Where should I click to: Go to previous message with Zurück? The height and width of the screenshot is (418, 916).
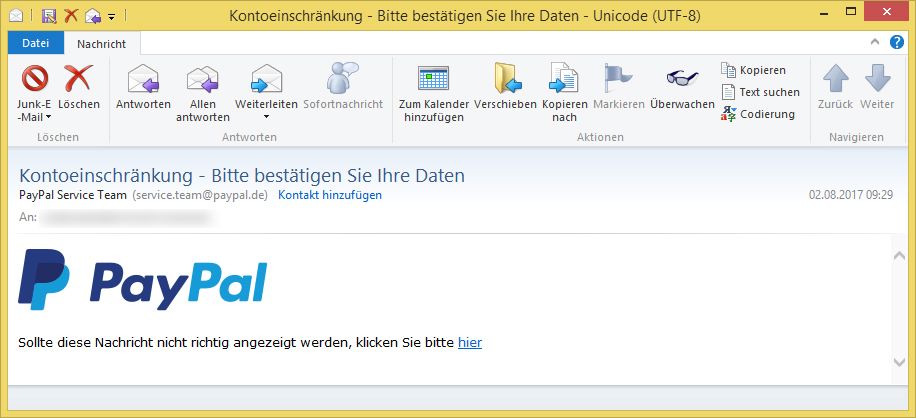835,88
